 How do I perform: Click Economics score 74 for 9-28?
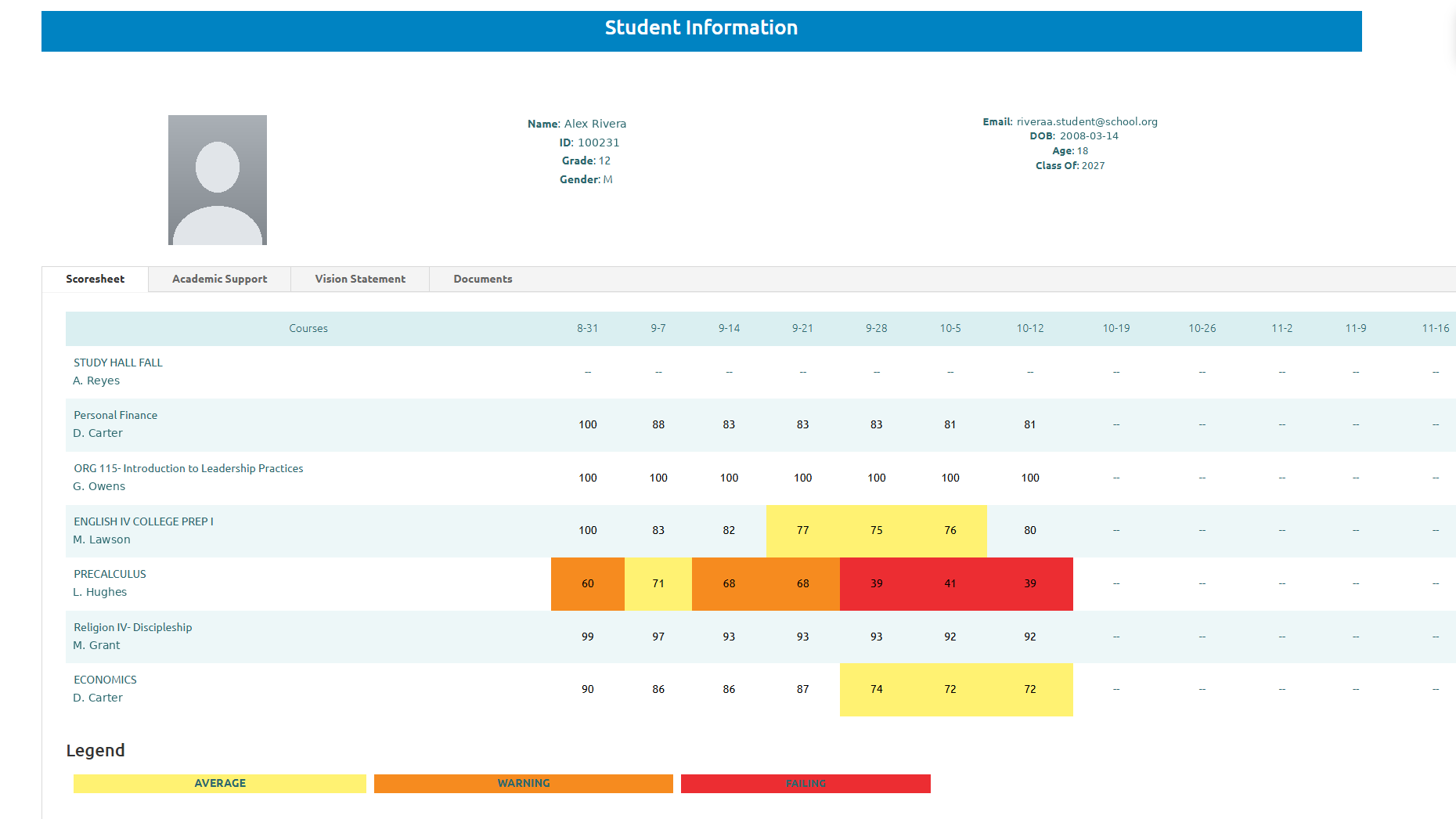[877, 689]
